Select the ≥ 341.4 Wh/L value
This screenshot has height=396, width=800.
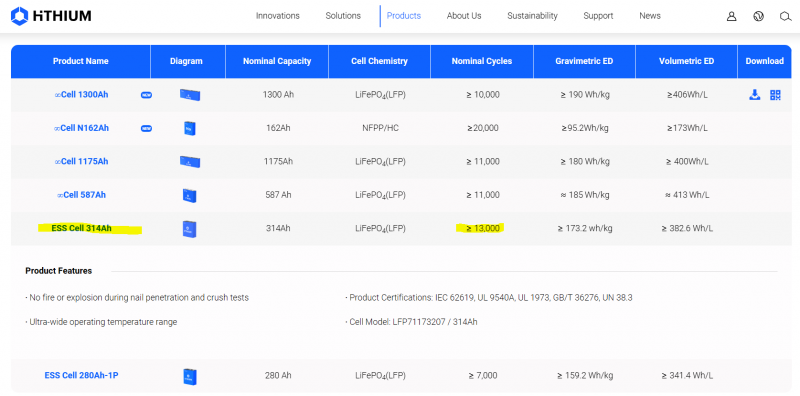[687, 376]
